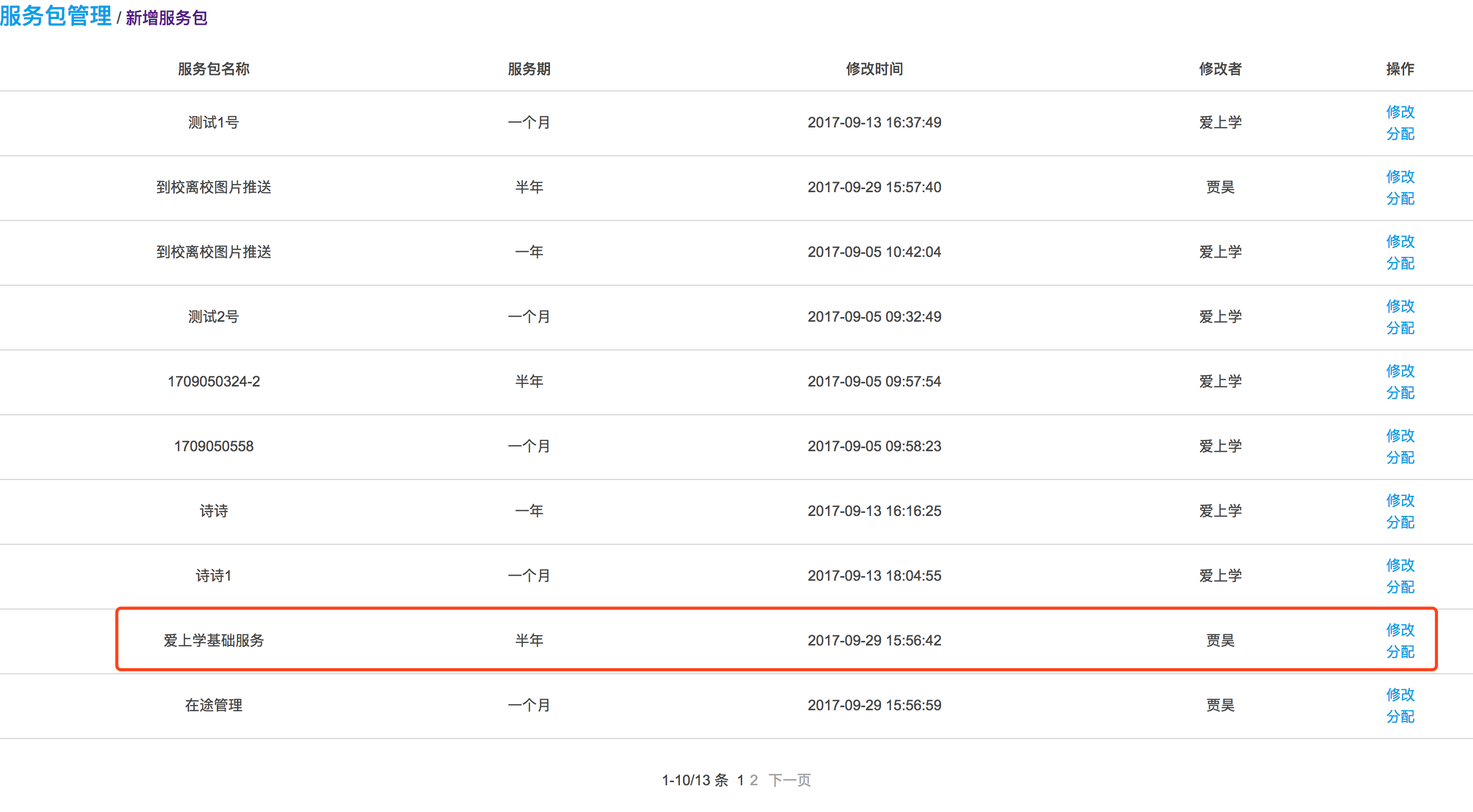Open the 服务包管理 breadcrumb link
1473x812 pixels.
pyautogui.click(x=56, y=16)
